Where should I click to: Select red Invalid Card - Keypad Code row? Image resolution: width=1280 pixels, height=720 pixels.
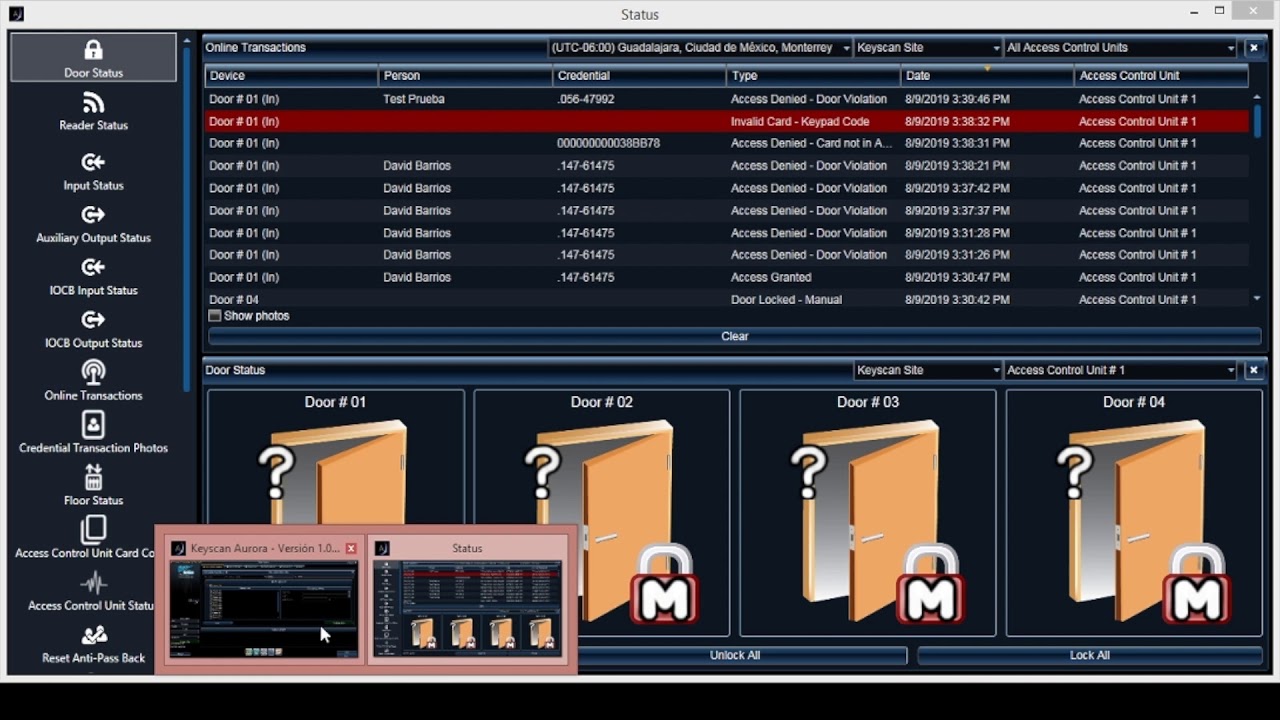(727, 121)
